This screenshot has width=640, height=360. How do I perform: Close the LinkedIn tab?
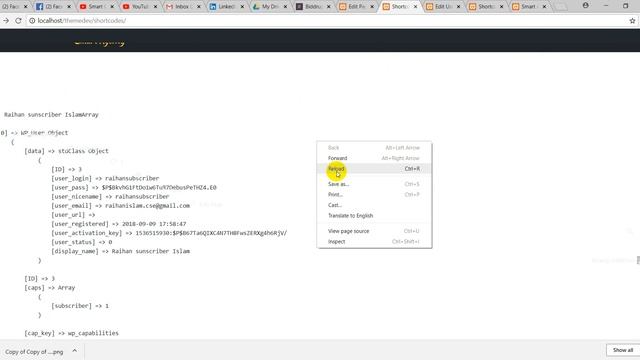(242, 7)
